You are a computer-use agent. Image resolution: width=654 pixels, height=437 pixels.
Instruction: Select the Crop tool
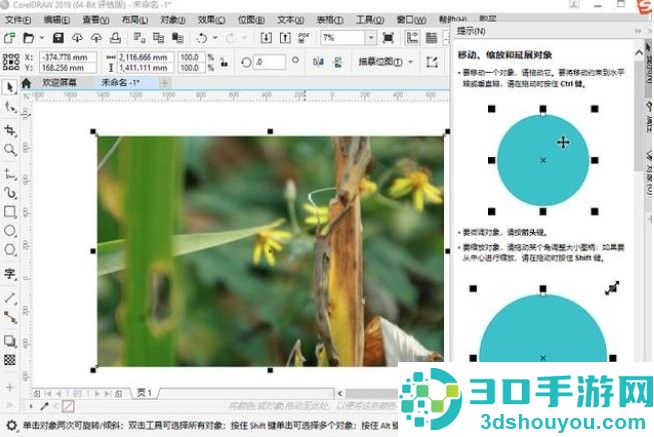point(10,131)
